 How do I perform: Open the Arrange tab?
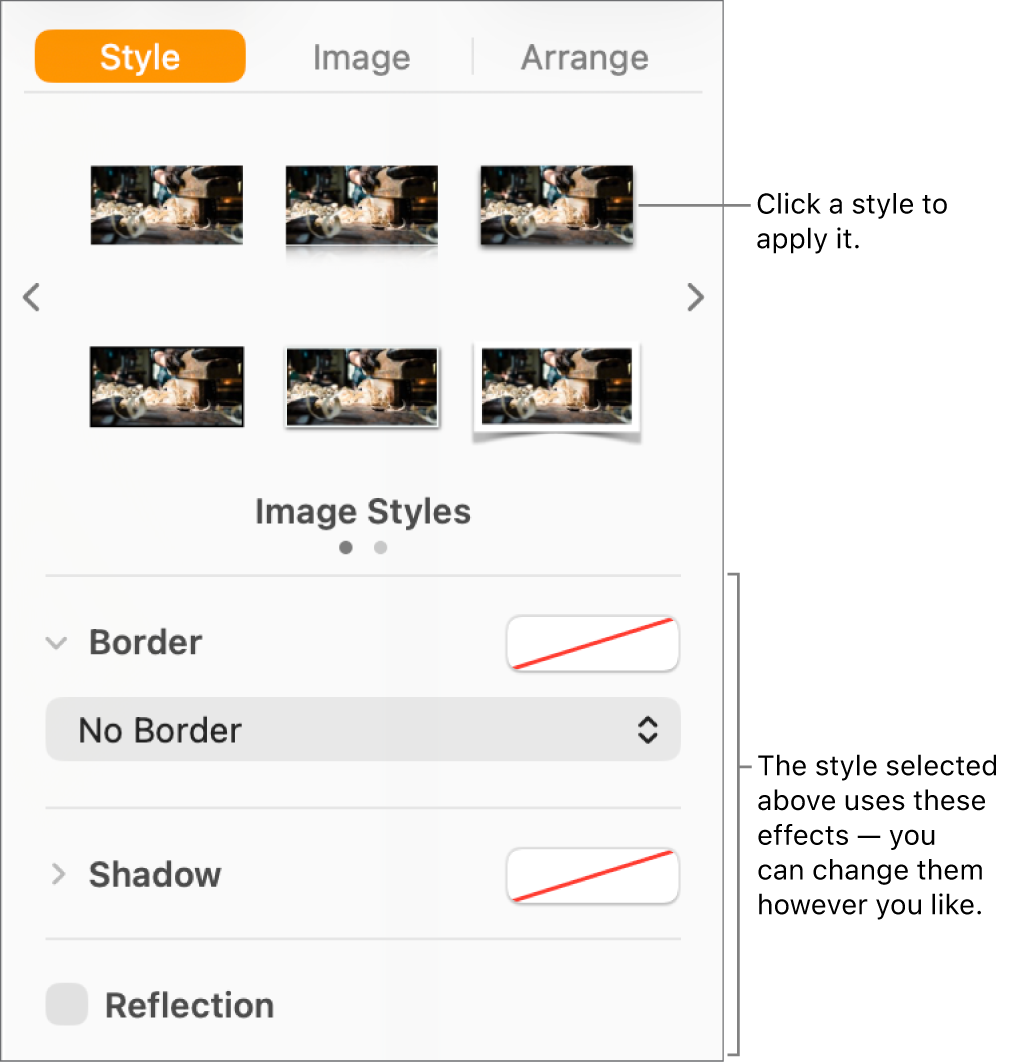[x=584, y=57]
